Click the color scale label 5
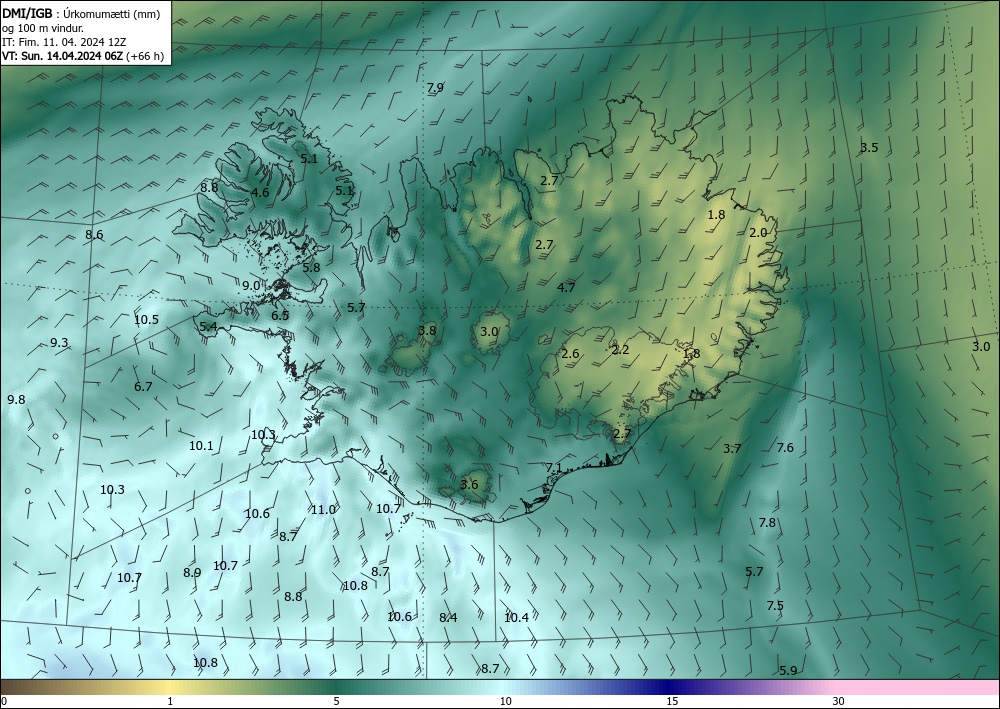 tap(336, 702)
